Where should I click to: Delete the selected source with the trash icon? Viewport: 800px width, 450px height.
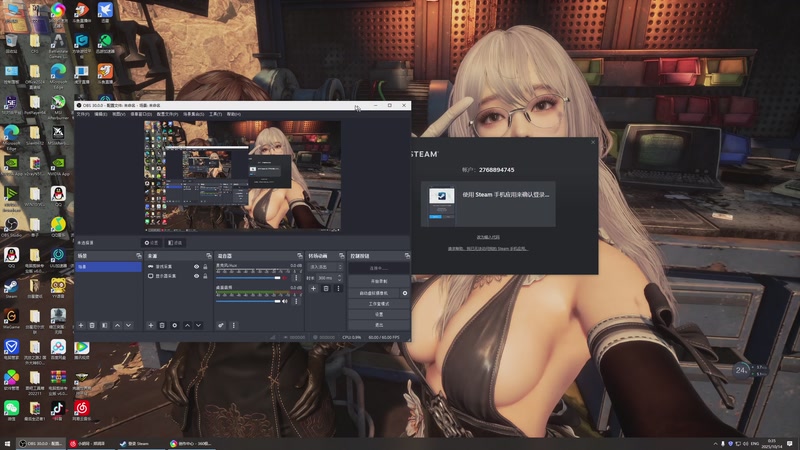(162, 325)
